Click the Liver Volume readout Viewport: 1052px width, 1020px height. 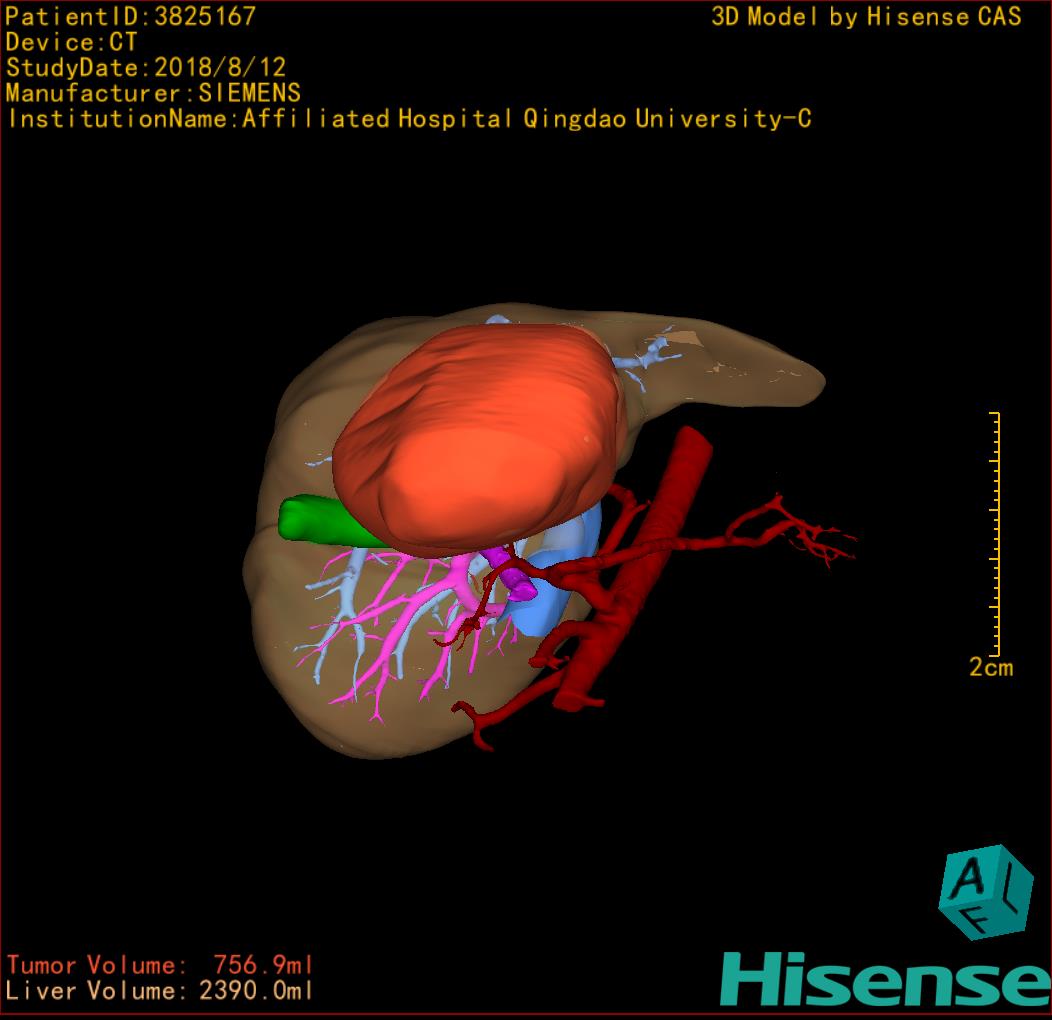coord(160,991)
